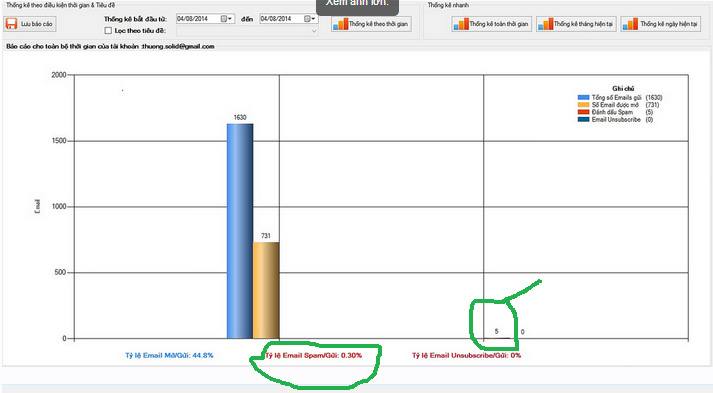Open the title filter combo box
The width and height of the screenshot is (713, 393).
(247, 31)
